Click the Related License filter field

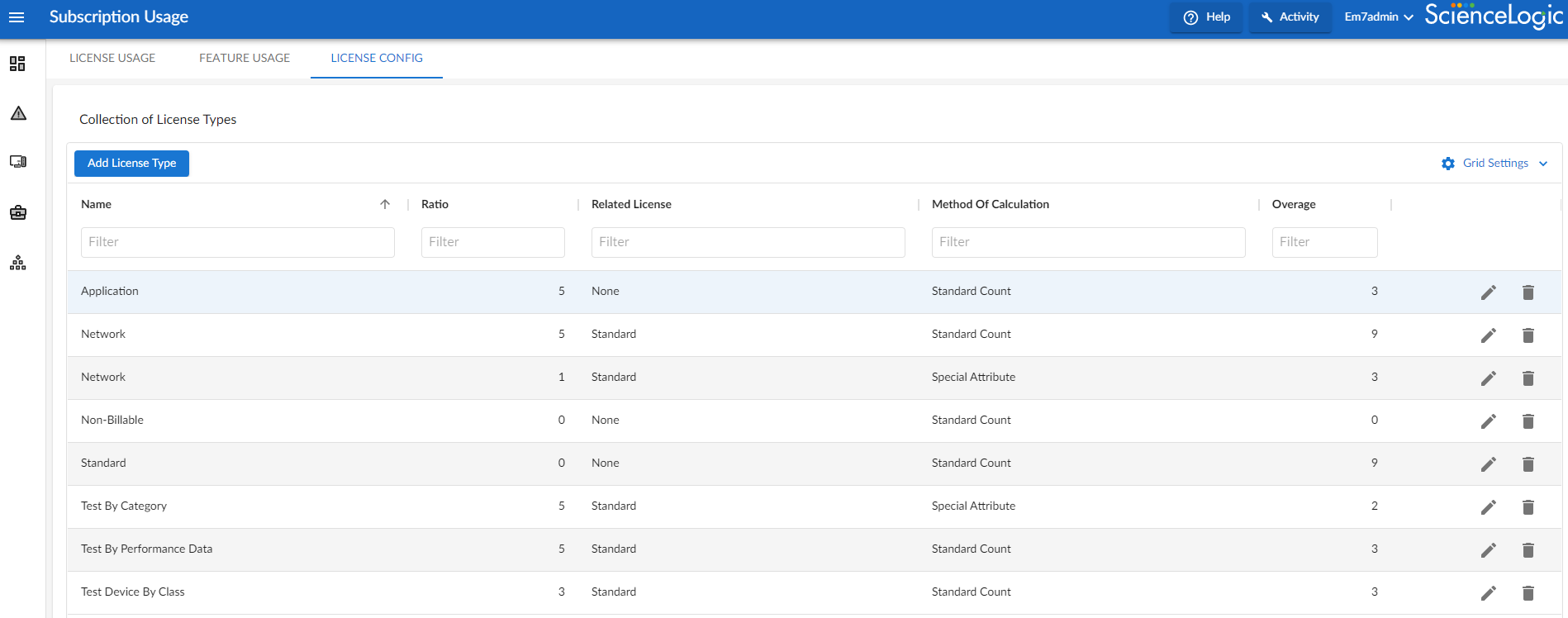click(748, 242)
